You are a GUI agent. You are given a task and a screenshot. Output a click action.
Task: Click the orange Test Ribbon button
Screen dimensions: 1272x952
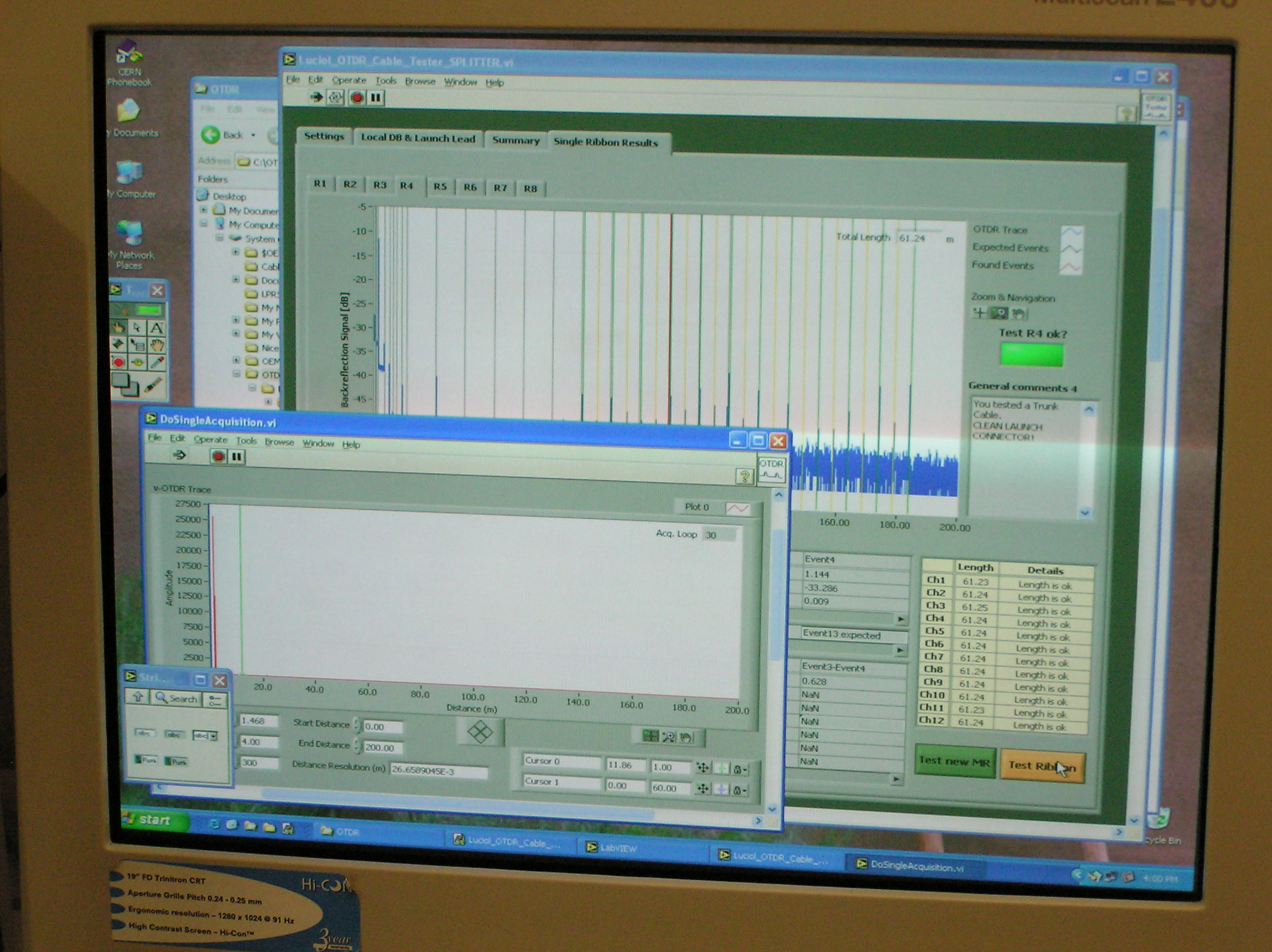[x=1042, y=766]
